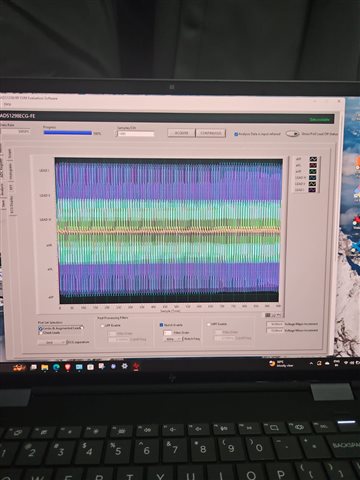Open the Notch Freq dropdown

click(173, 339)
